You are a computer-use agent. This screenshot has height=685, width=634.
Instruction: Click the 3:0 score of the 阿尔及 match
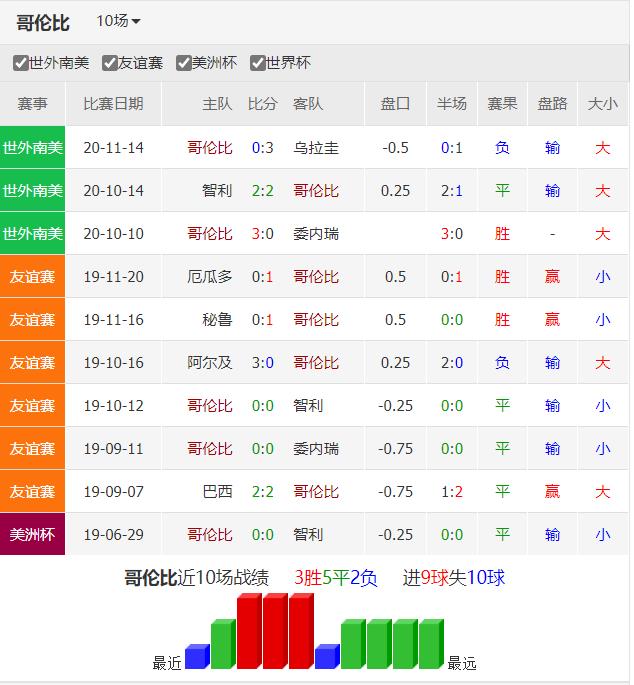262,363
